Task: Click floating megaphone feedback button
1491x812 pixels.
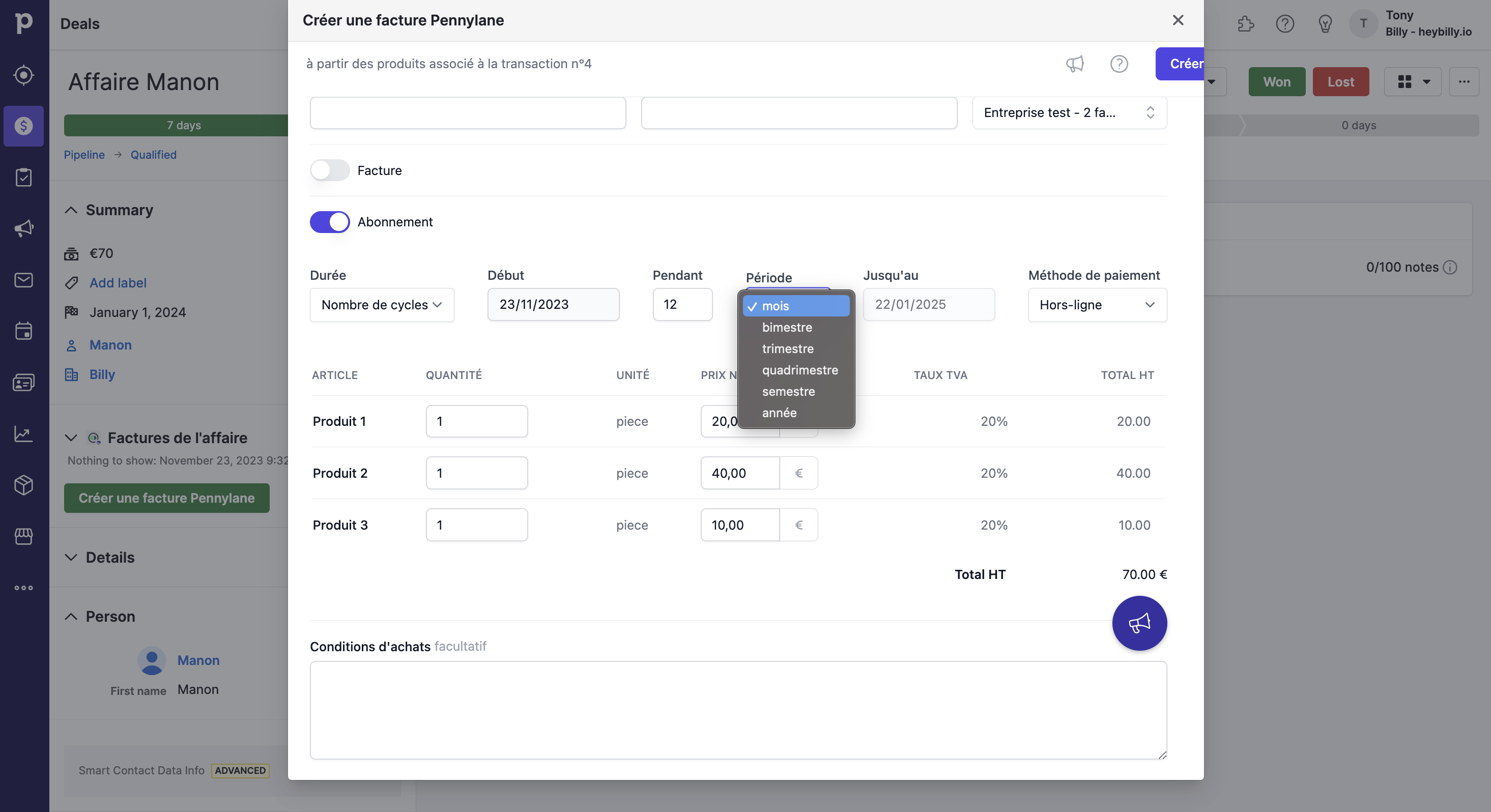Action: click(1139, 623)
